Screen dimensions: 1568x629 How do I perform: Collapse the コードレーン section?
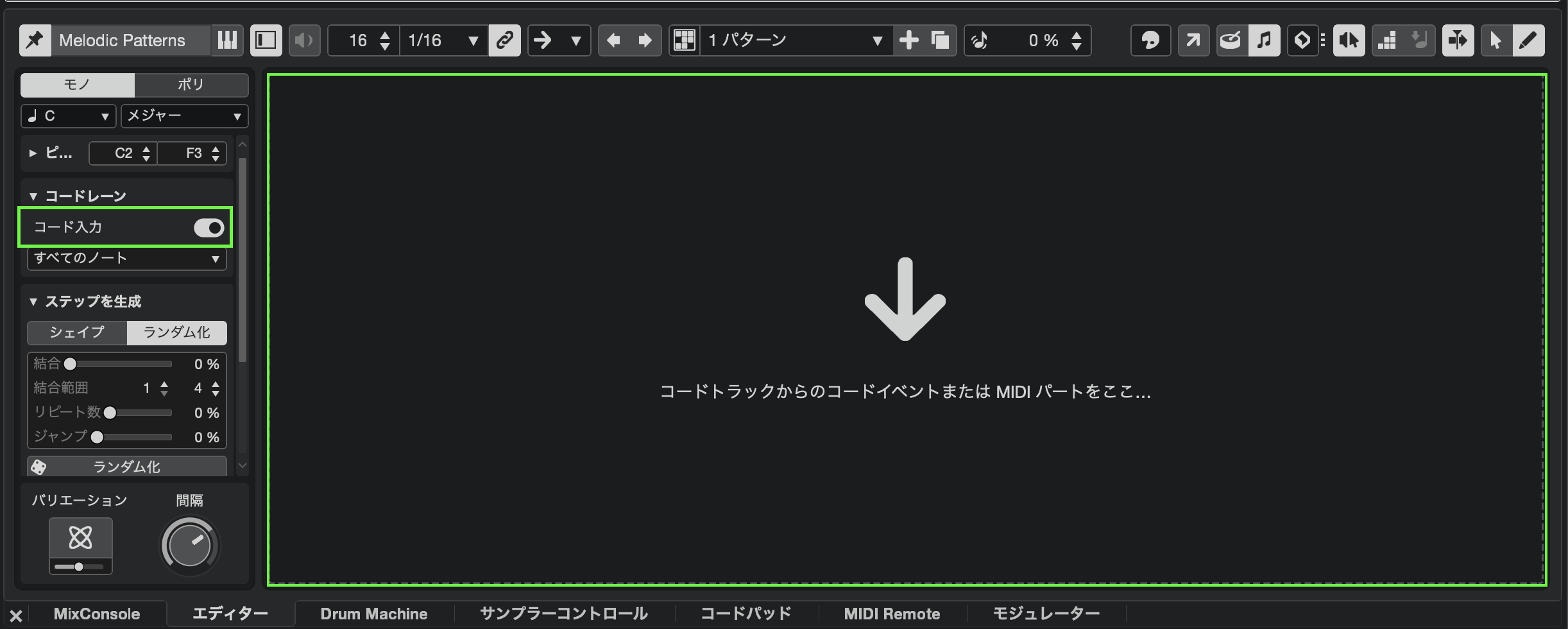coord(33,196)
